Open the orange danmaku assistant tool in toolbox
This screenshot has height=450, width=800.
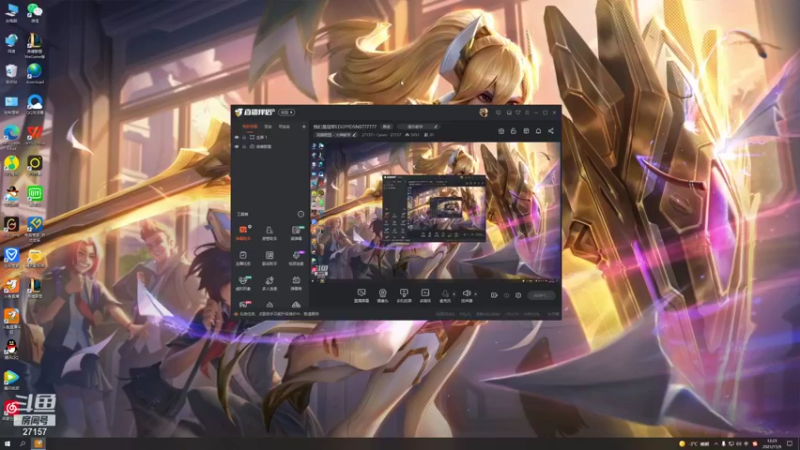point(243,233)
